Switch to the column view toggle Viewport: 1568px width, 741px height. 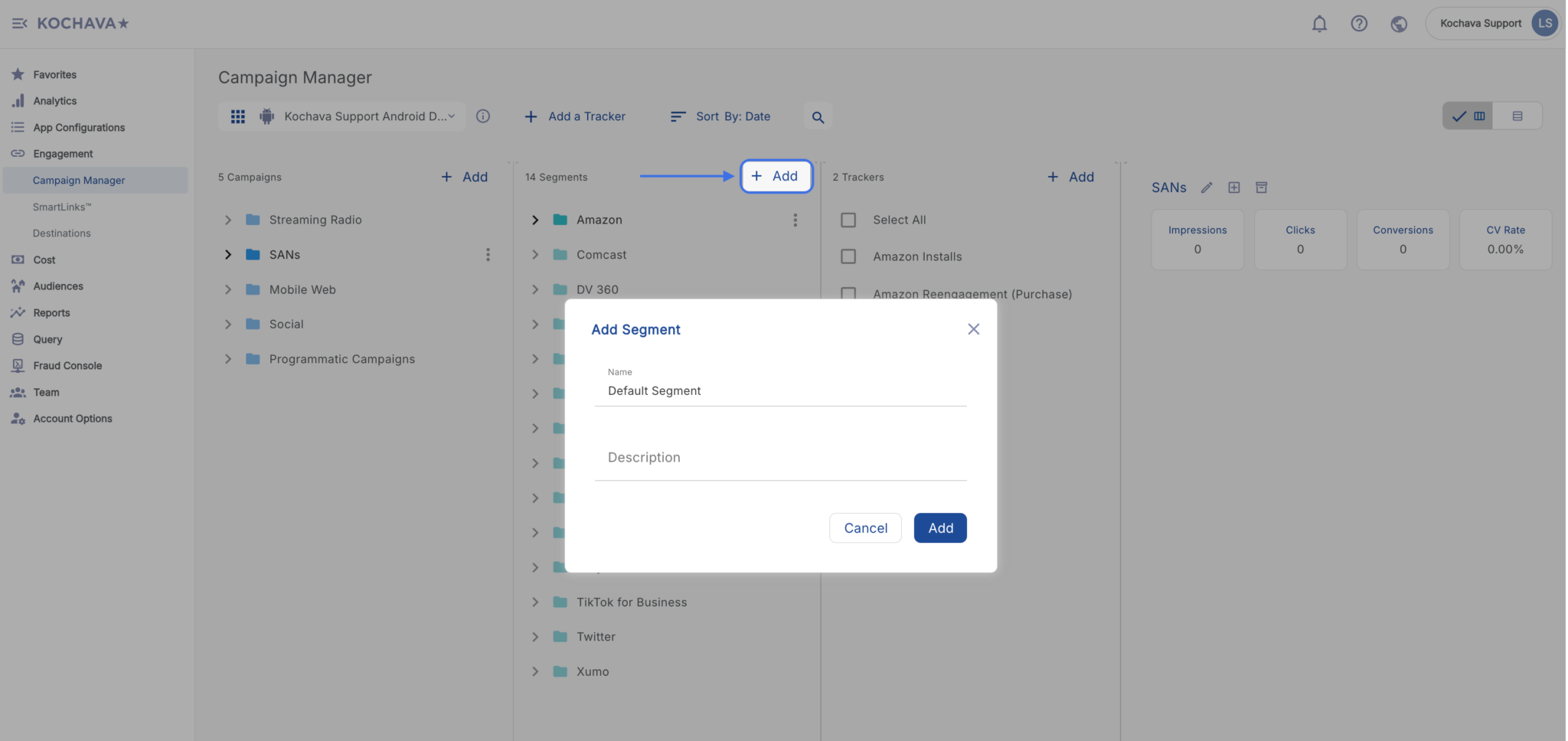pyautogui.click(x=1468, y=116)
